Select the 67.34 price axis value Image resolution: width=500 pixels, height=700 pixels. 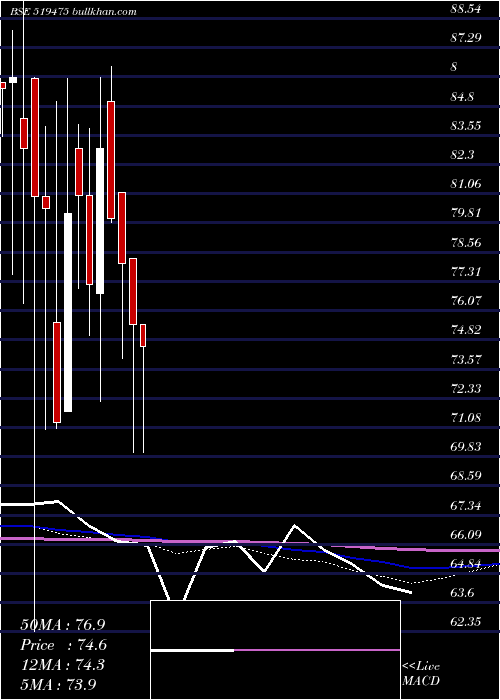click(x=466, y=505)
